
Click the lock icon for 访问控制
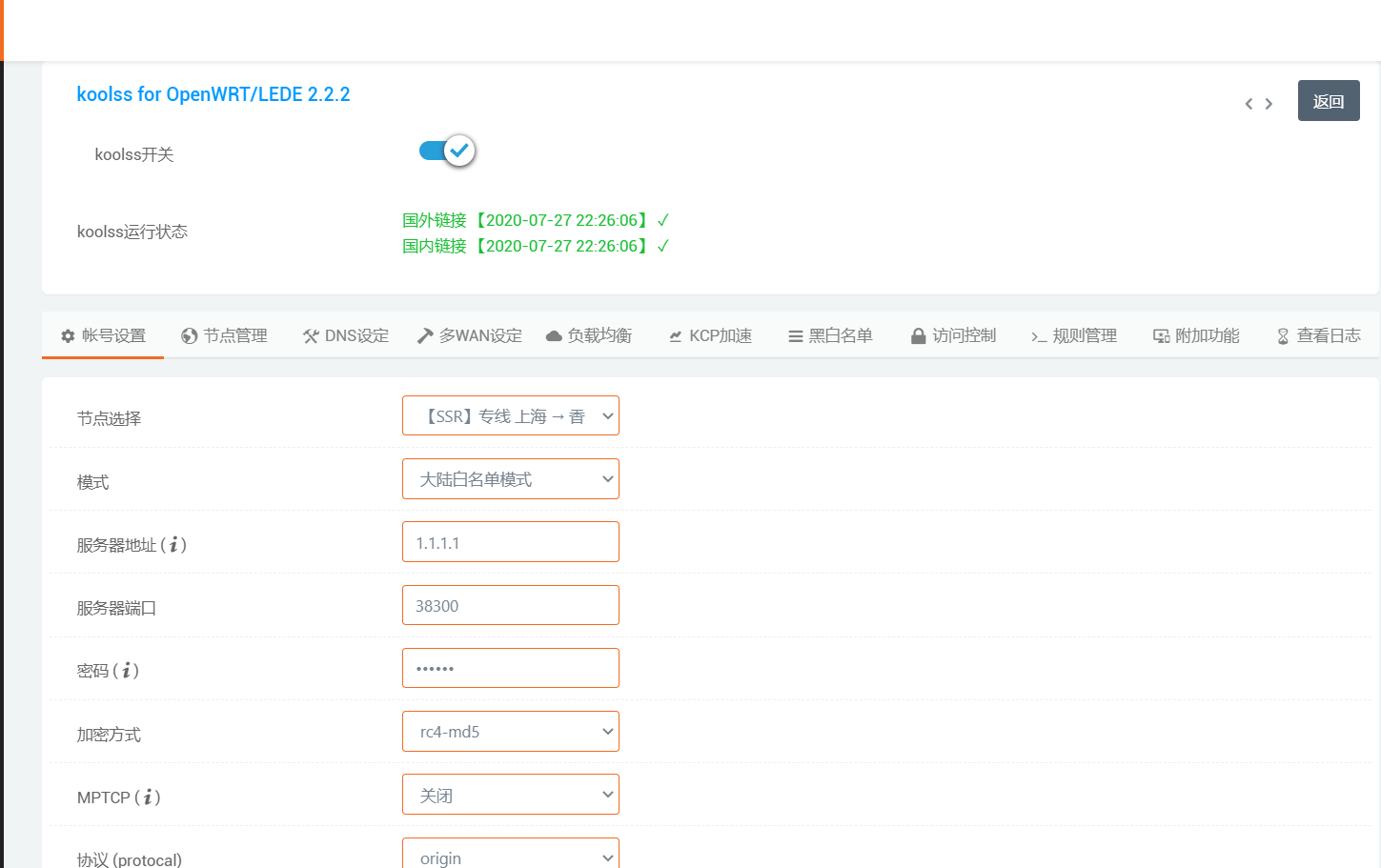click(x=918, y=336)
